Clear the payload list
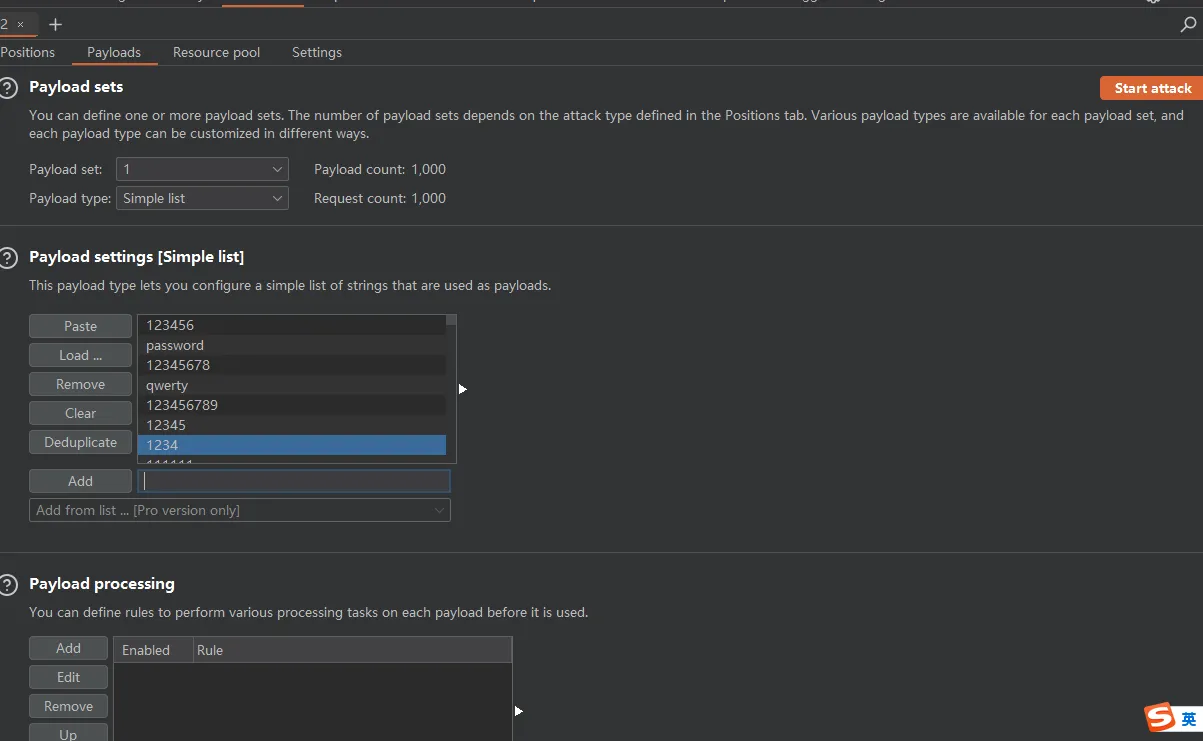The width and height of the screenshot is (1203, 741). [80, 413]
